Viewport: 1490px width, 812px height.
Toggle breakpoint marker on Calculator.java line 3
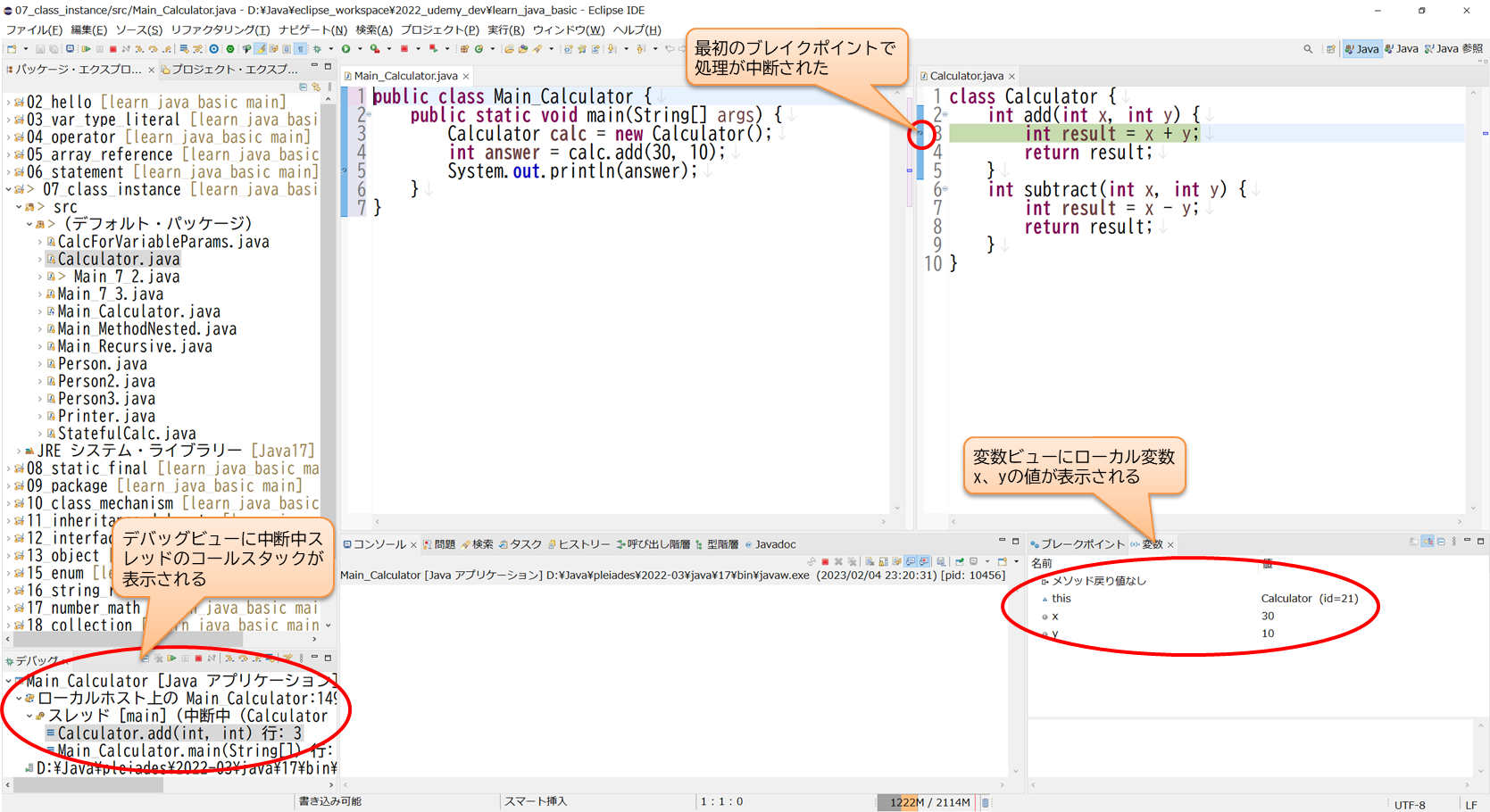919,133
